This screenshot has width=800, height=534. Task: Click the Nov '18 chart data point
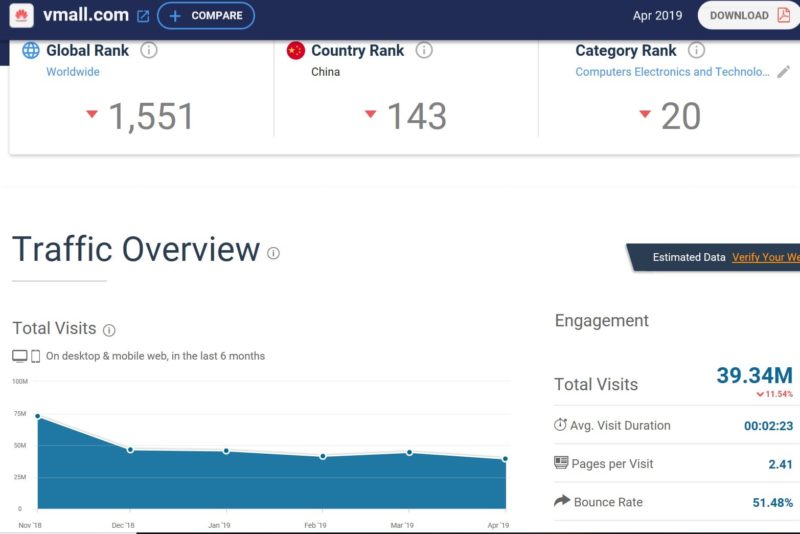click(x=38, y=416)
